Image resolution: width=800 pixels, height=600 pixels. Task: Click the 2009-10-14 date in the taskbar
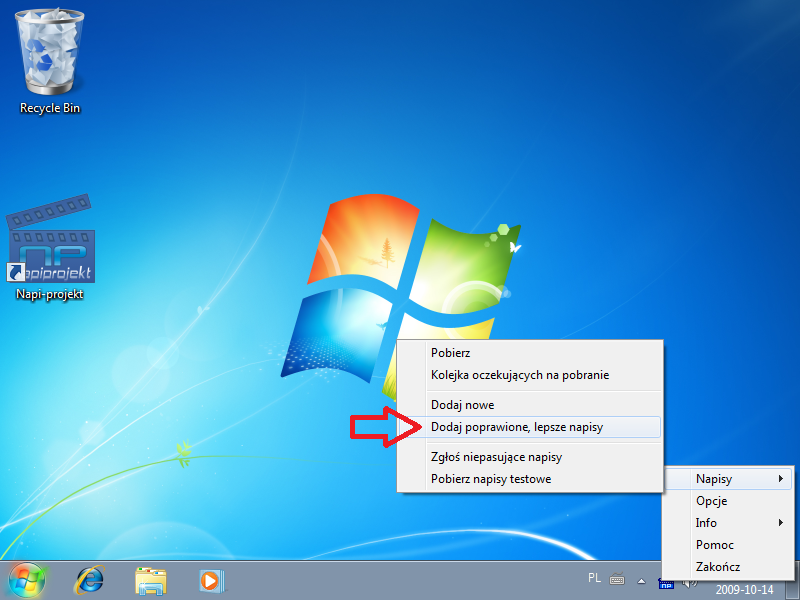pyautogui.click(x=744, y=590)
